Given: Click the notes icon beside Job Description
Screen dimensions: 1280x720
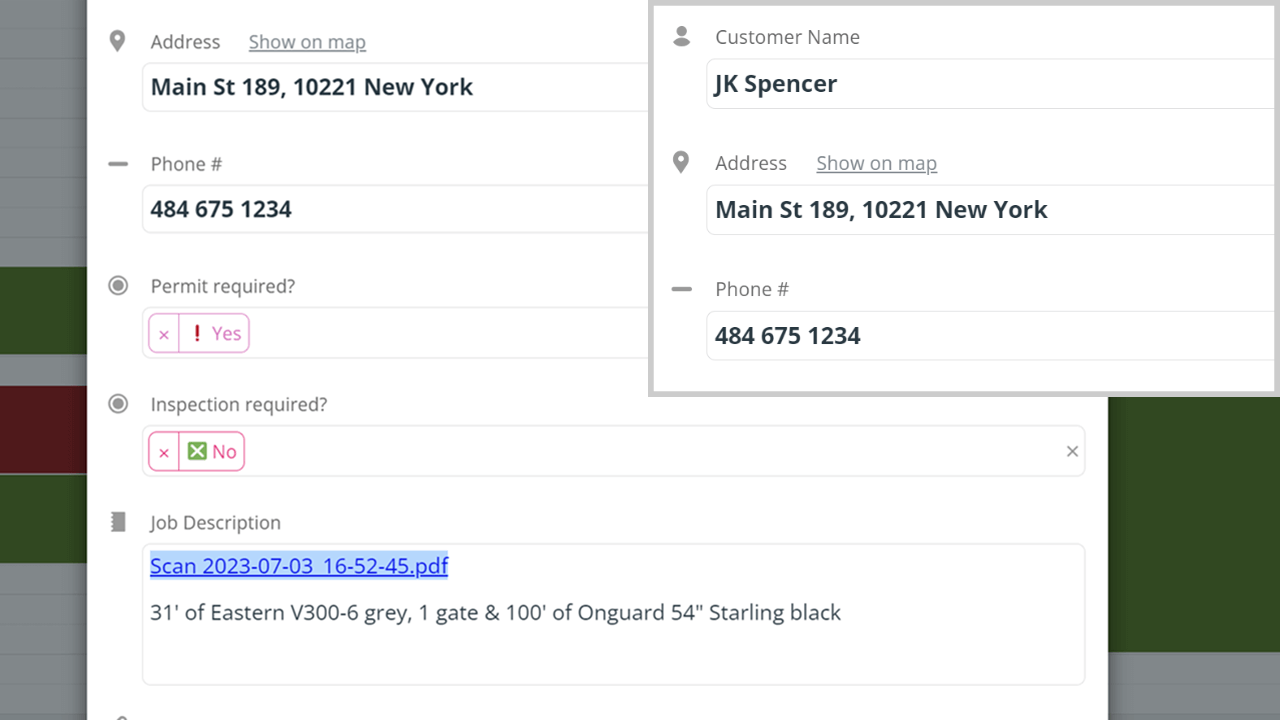Looking at the screenshot, I should click(x=118, y=522).
